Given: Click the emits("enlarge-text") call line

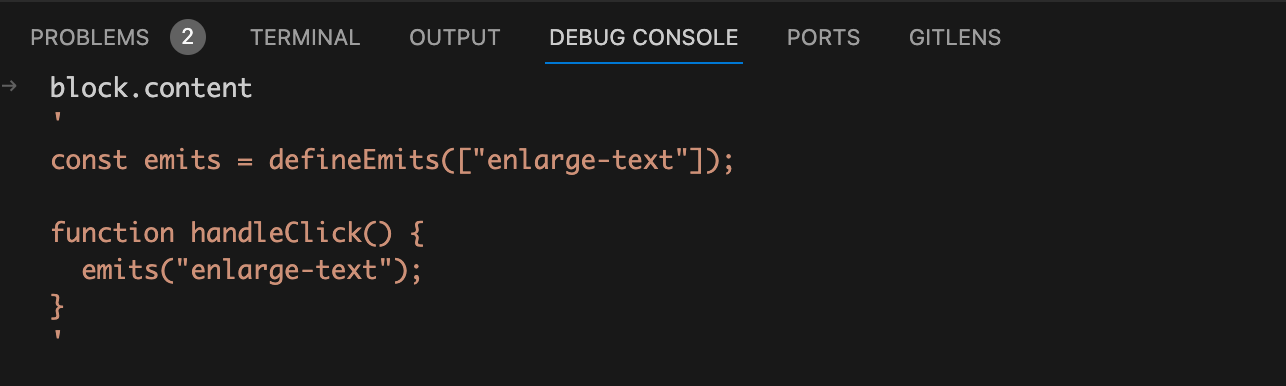Looking at the screenshot, I should [252, 270].
